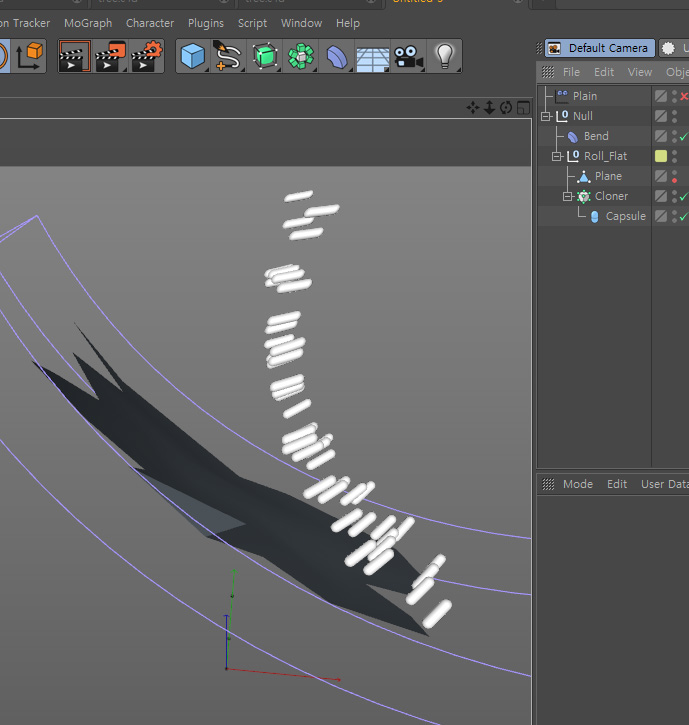Collapse the Cloner hierarchy
Image resolution: width=689 pixels, height=725 pixels.
(x=568, y=197)
